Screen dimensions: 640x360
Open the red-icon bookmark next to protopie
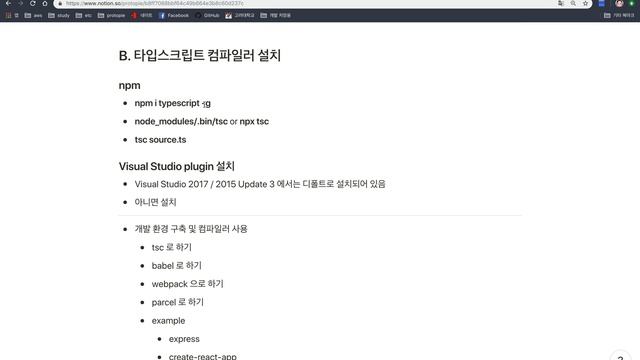142,16
